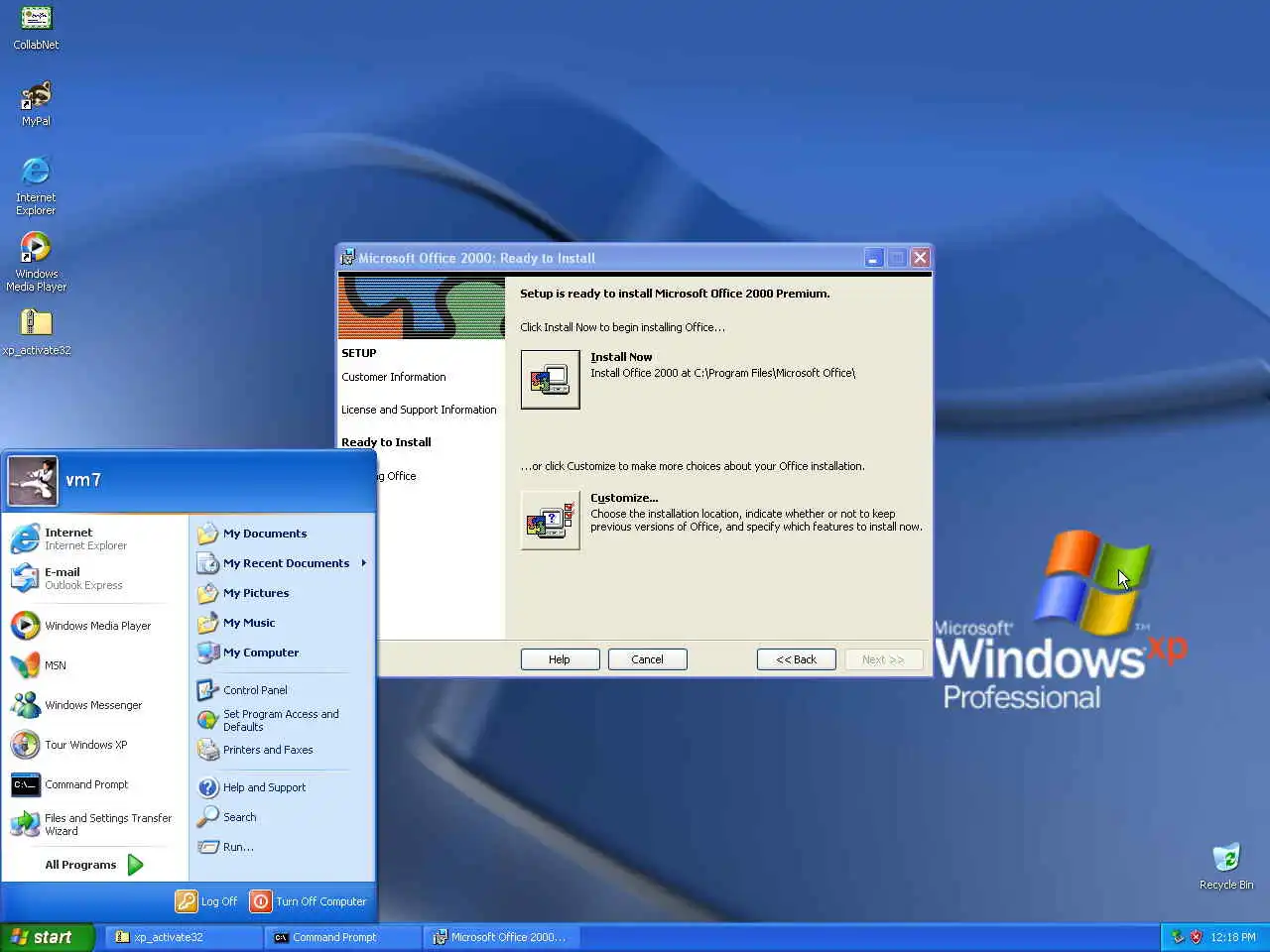Launch Windows Media Player from Start menu
1270x952 pixels.
click(x=95, y=626)
